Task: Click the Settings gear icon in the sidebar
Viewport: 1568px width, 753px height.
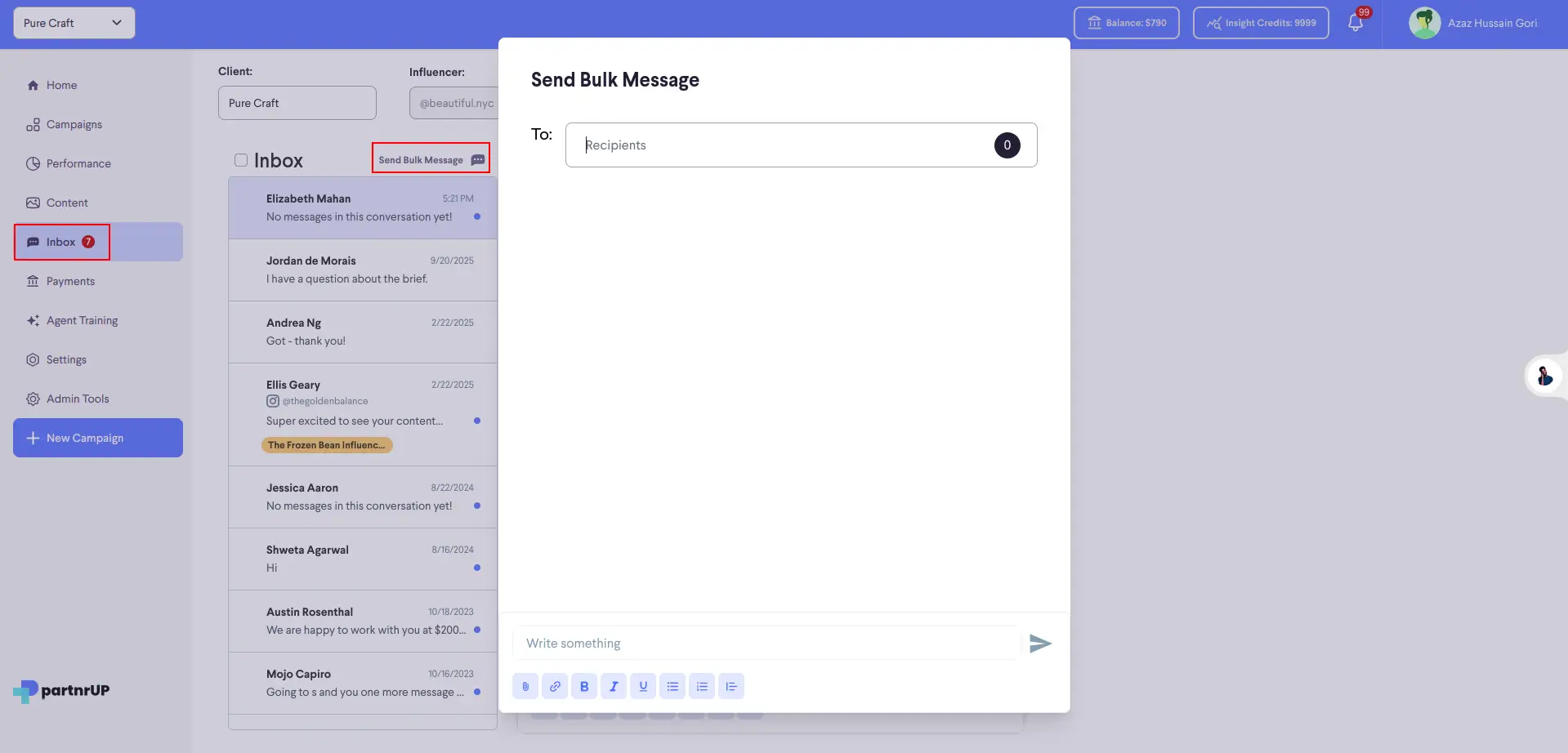Action: pos(33,359)
